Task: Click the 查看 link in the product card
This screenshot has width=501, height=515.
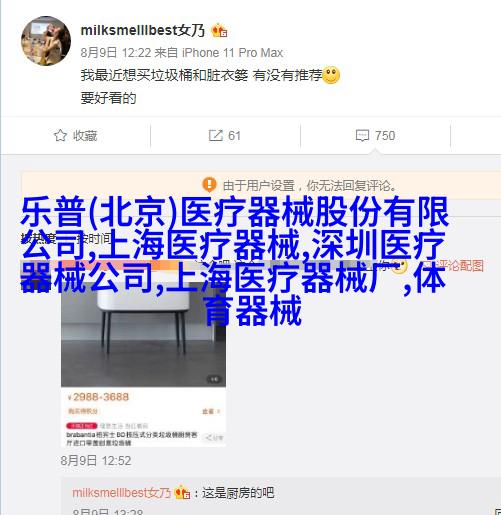Action: coord(211,411)
